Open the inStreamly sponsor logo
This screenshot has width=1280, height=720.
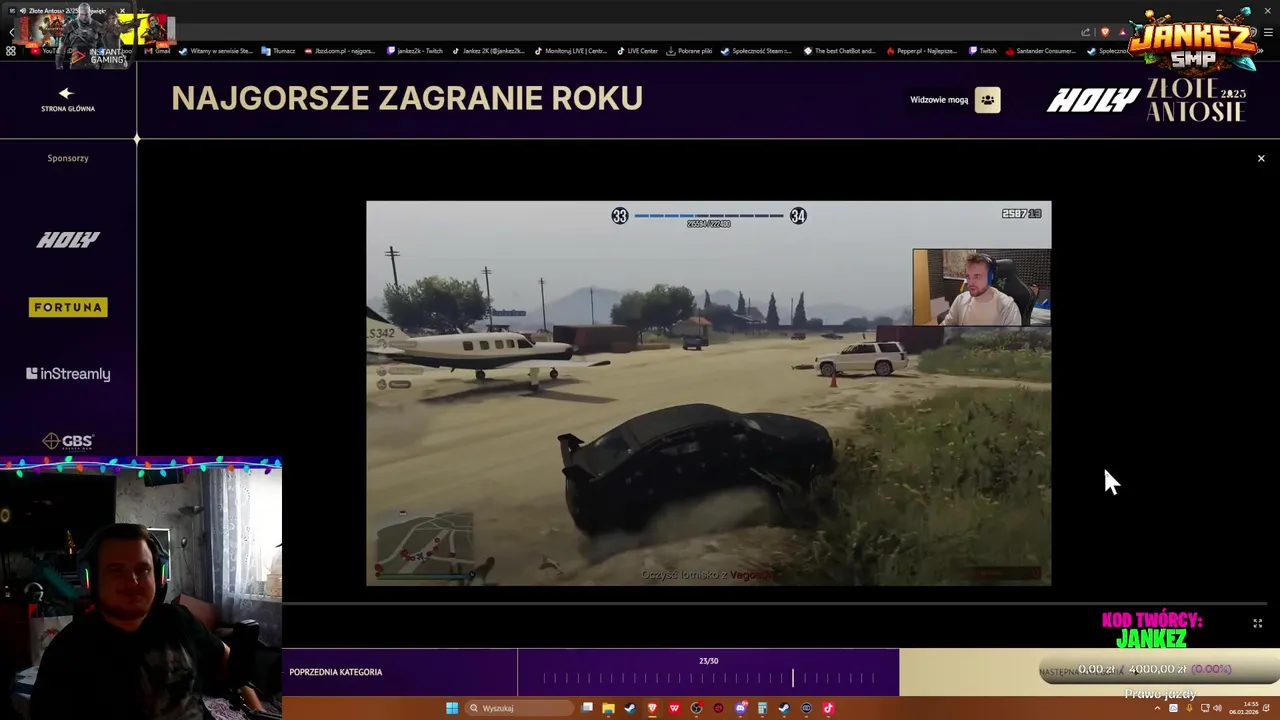point(68,374)
